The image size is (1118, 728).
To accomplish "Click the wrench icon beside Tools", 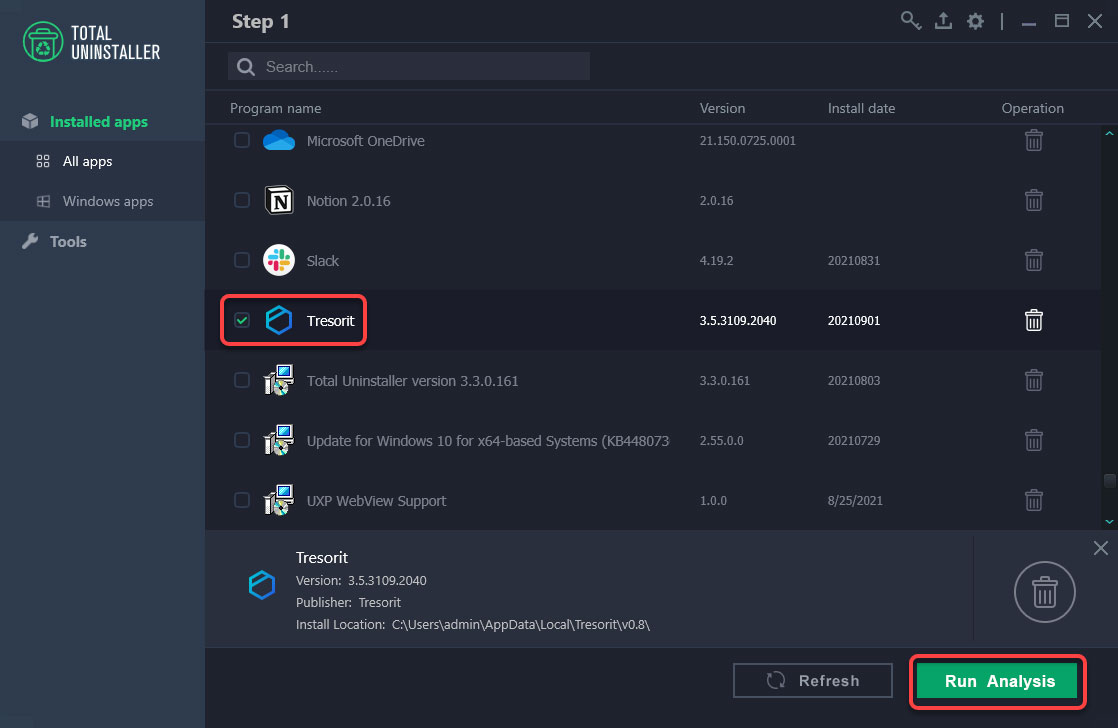I will coord(30,241).
